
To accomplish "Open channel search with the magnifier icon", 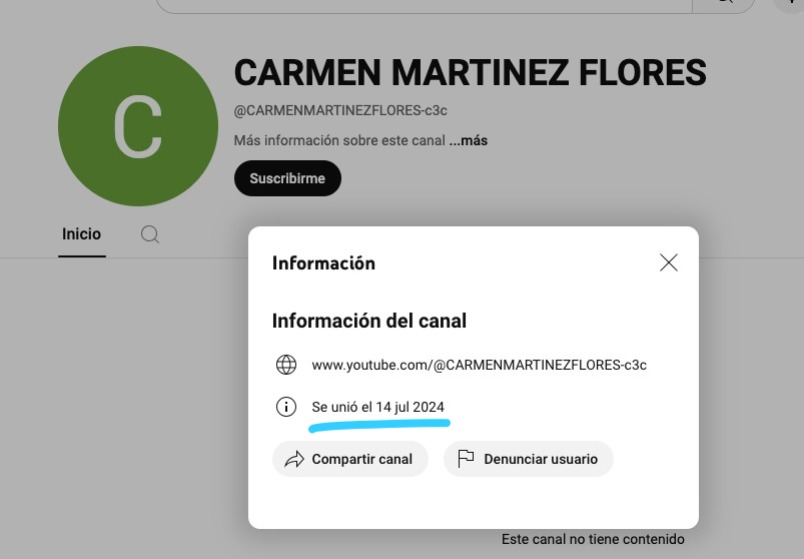I will 150,234.
